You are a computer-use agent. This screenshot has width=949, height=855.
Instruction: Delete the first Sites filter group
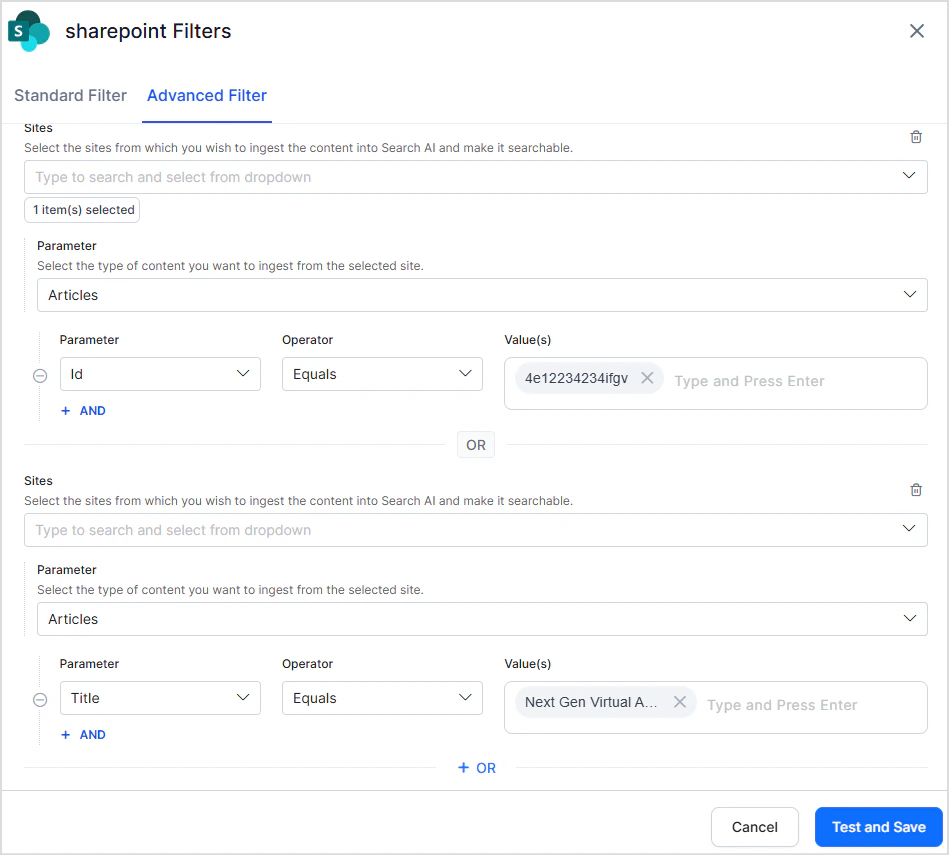click(916, 137)
